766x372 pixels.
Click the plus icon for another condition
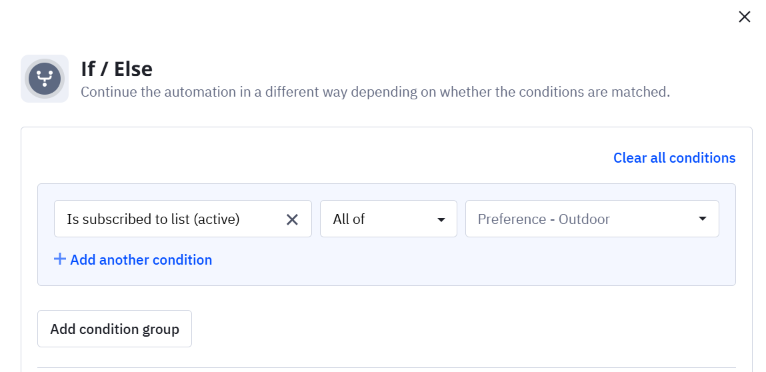tap(60, 259)
